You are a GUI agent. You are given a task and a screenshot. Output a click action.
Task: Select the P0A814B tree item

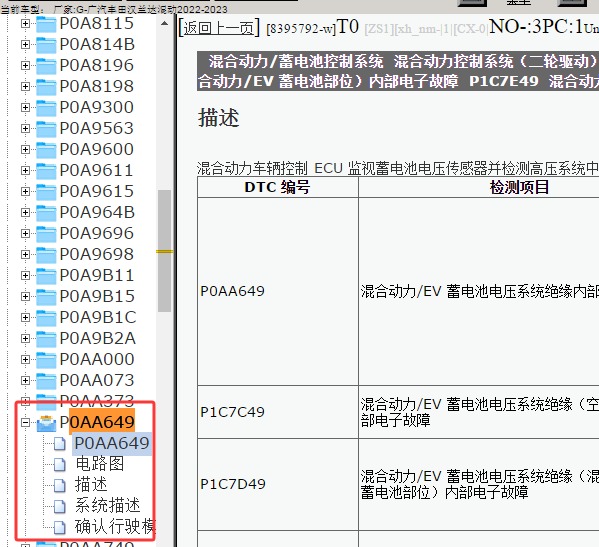point(97,45)
